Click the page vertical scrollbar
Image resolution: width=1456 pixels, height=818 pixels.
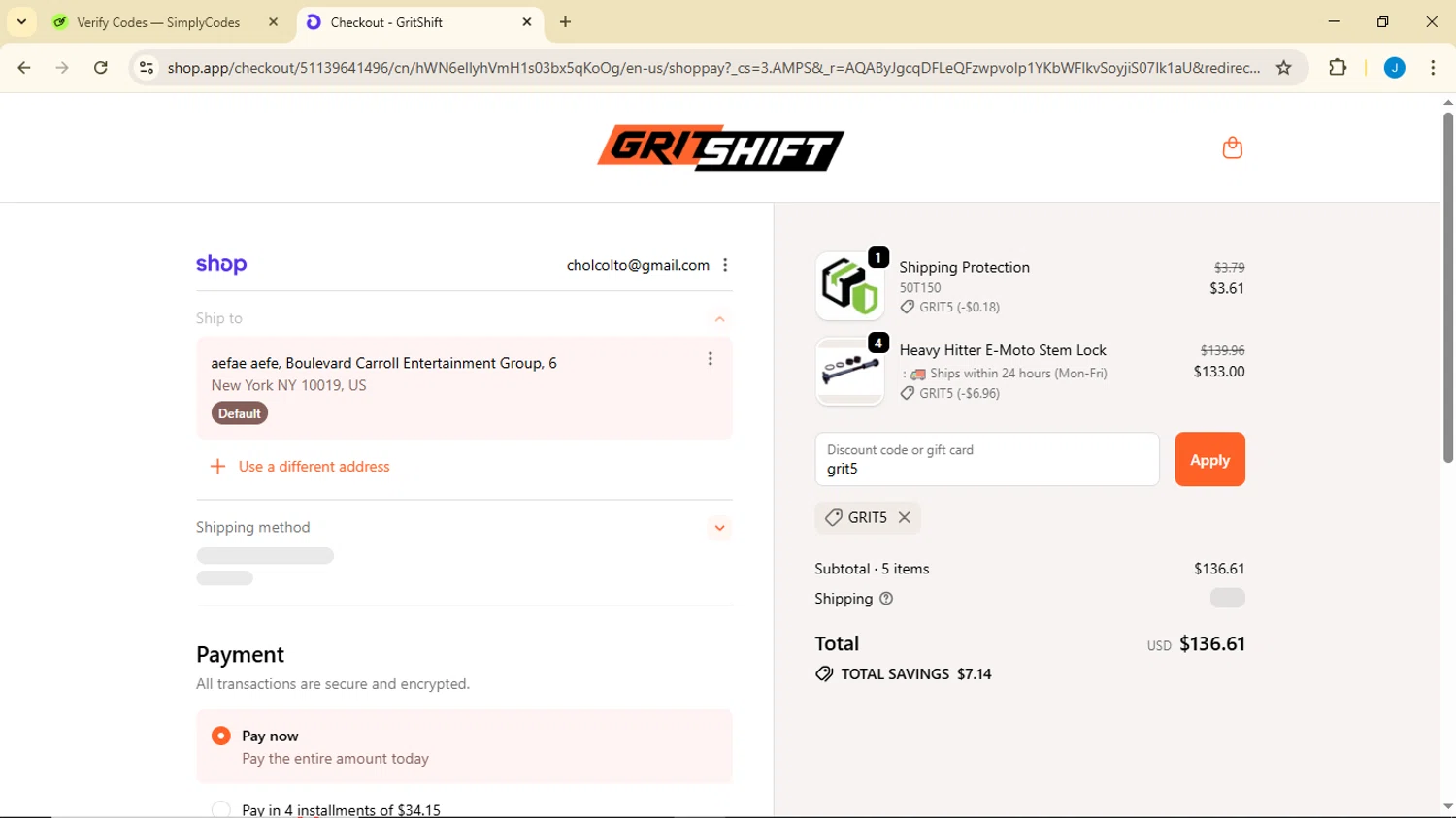coord(1448,288)
